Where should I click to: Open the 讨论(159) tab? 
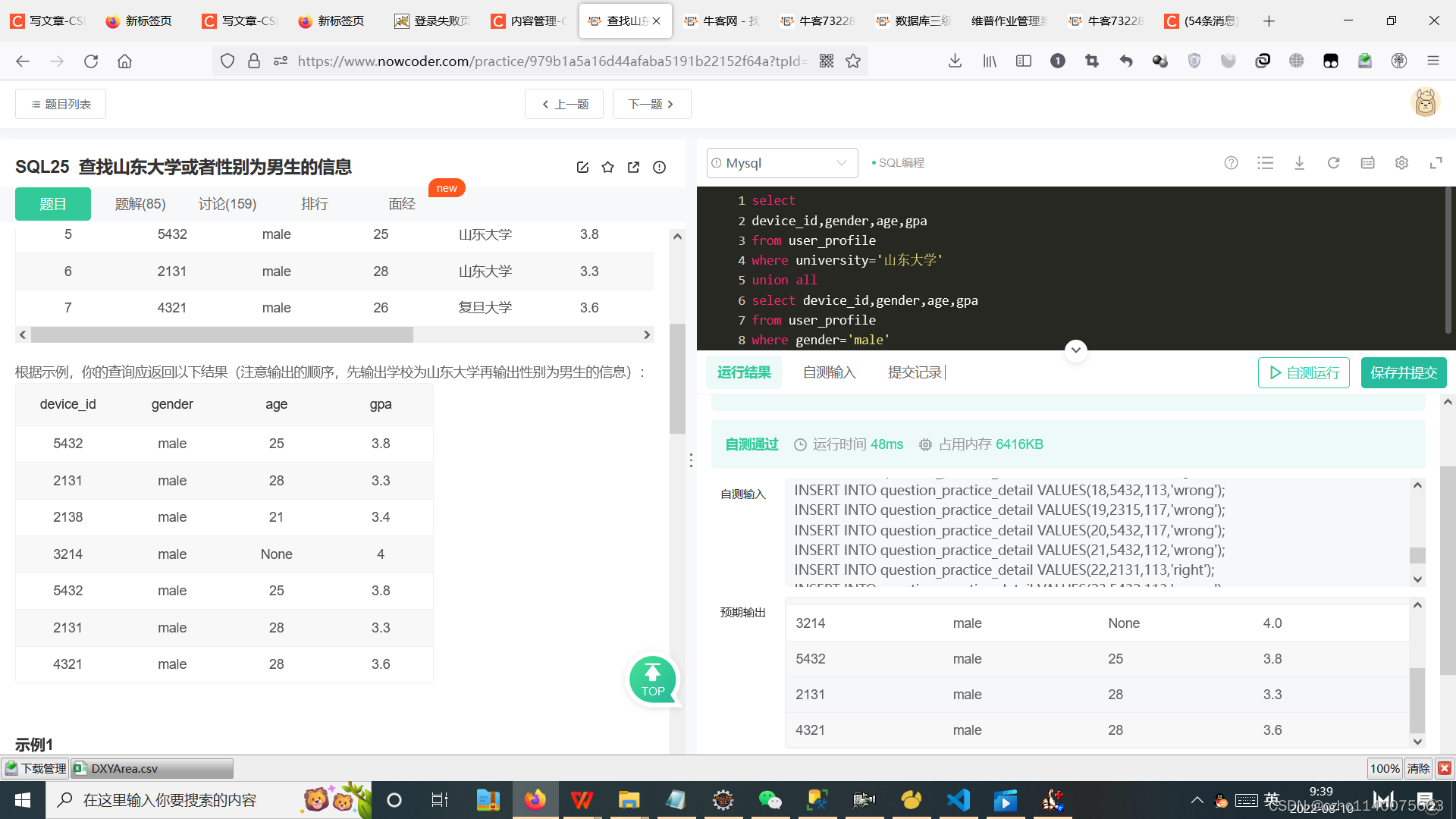227,204
